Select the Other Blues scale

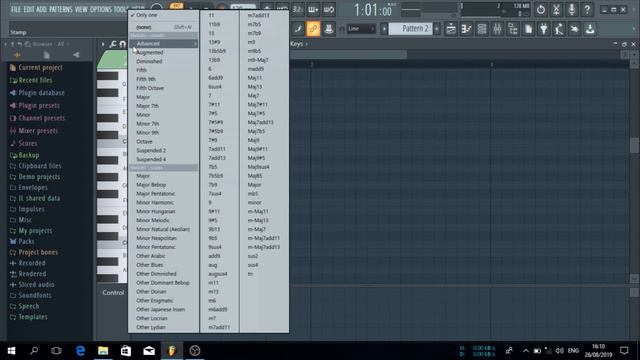click(163, 265)
